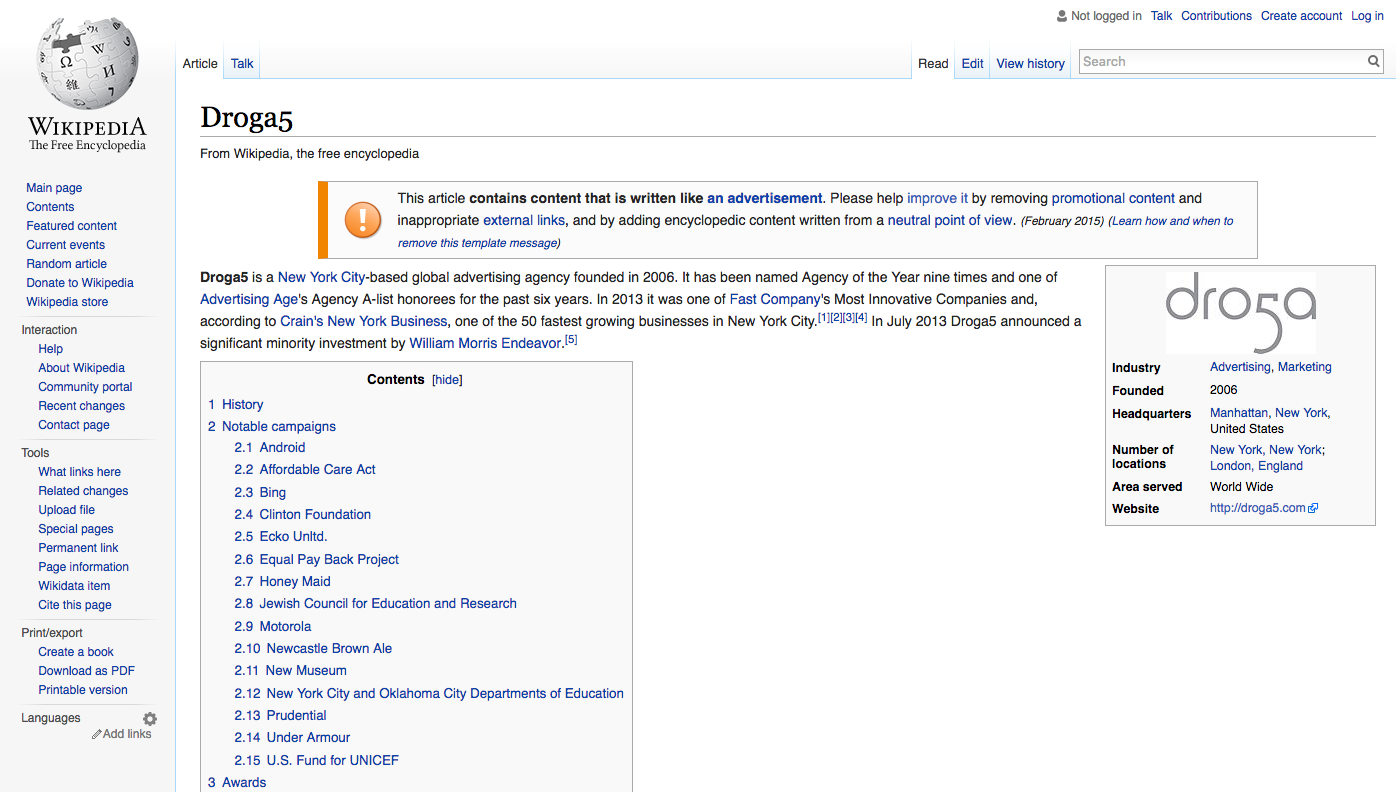Click citation reference [5]
1396x792 pixels.
pos(571,340)
